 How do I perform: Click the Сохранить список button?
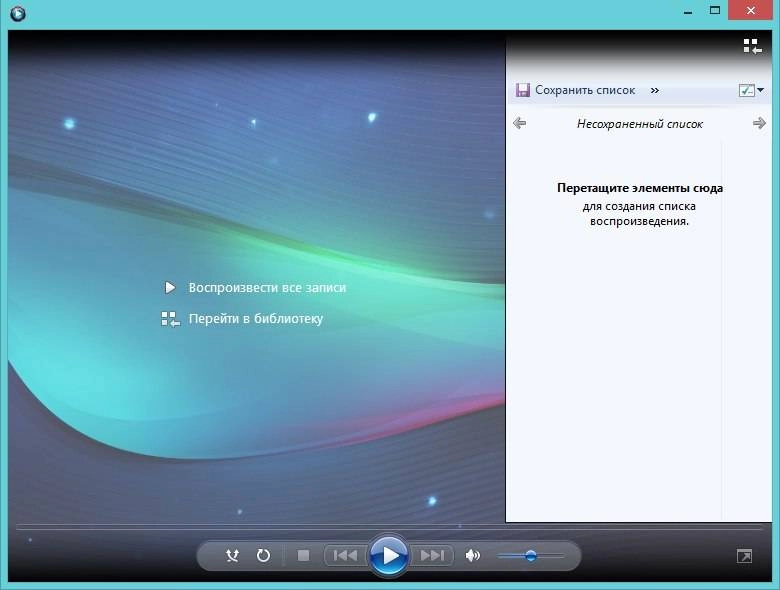tap(576, 90)
